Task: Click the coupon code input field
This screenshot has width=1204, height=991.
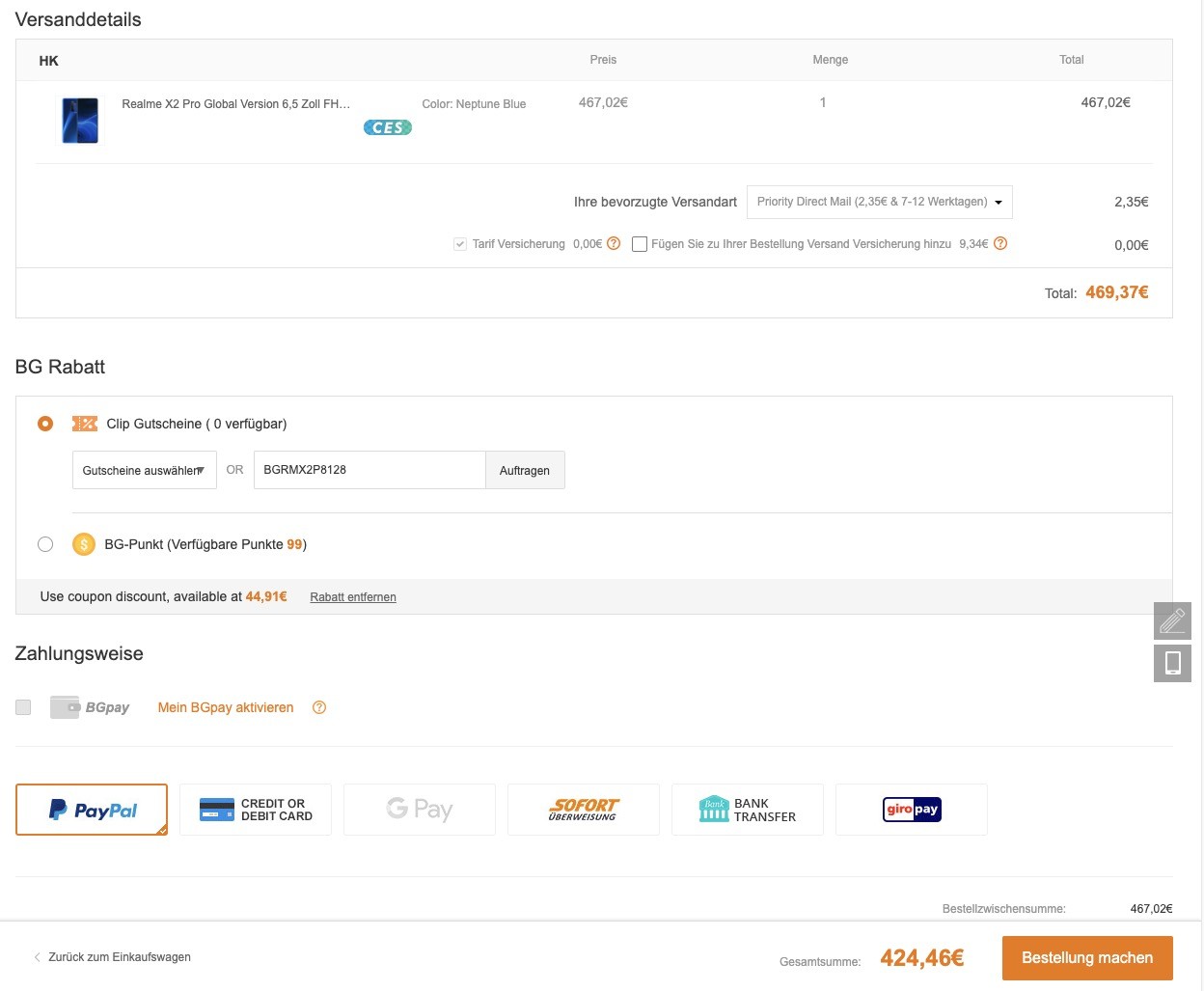Action: tap(369, 470)
